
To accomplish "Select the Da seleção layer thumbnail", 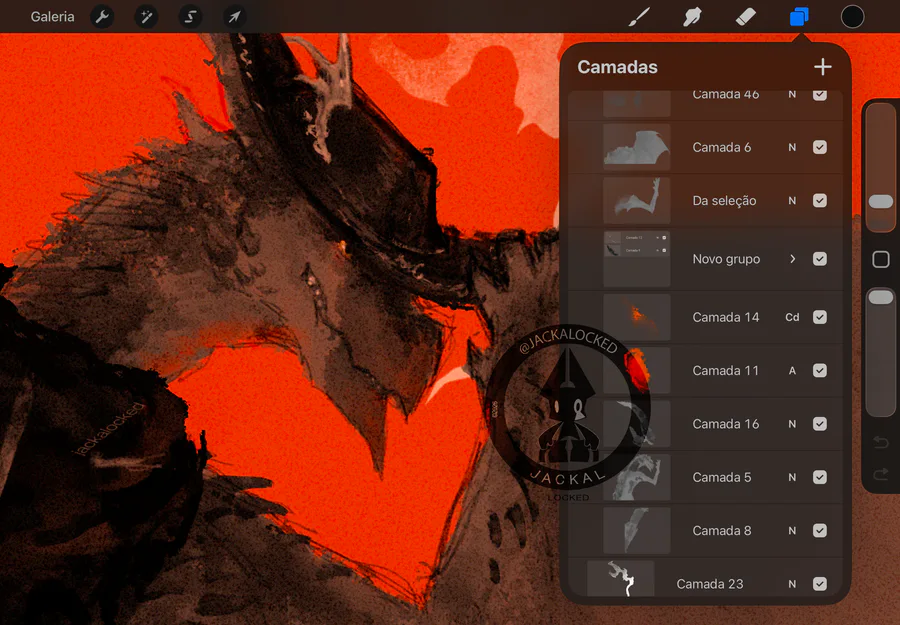I will coord(637,201).
